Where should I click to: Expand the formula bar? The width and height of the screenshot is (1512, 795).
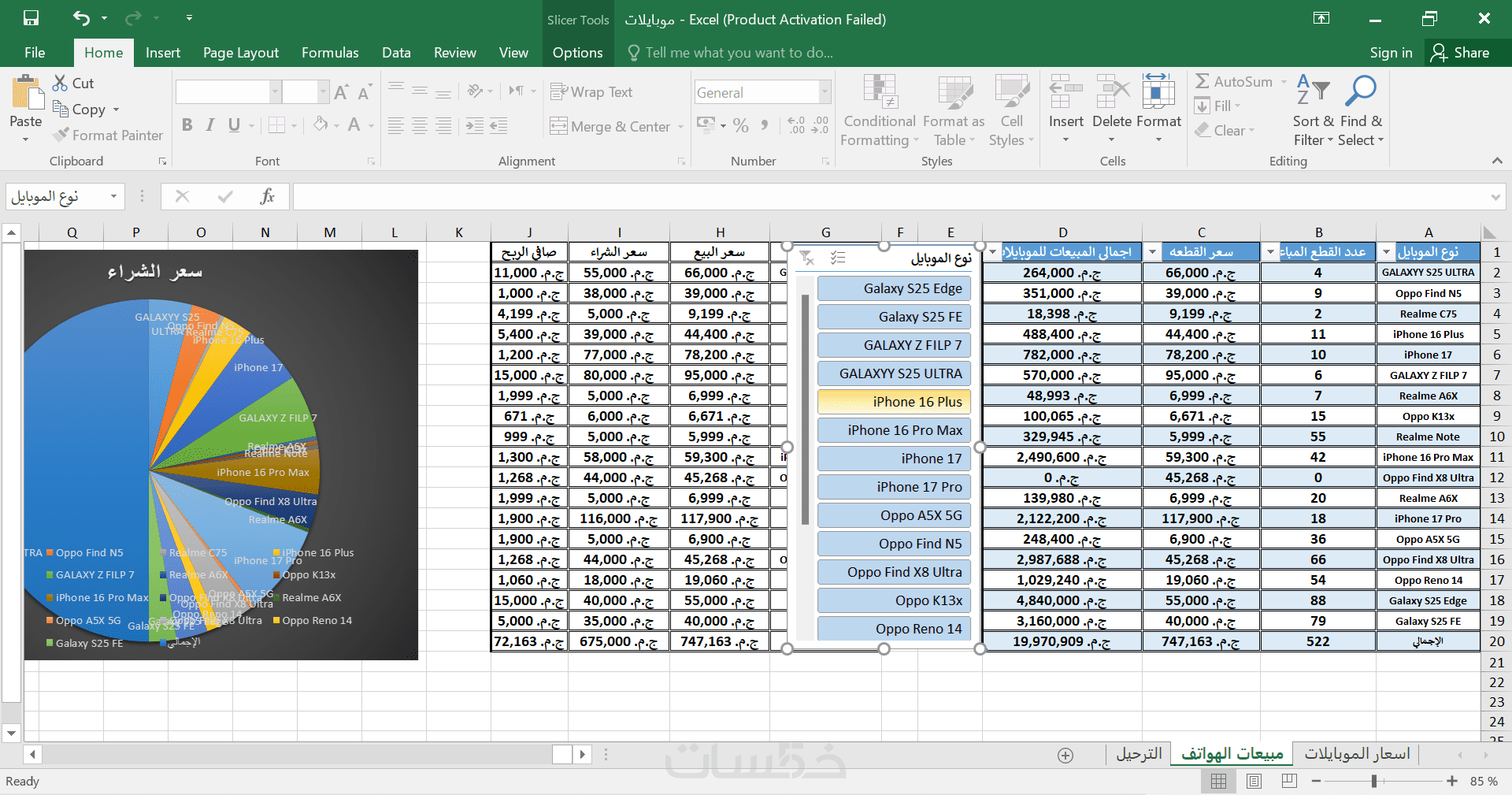[1495, 196]
